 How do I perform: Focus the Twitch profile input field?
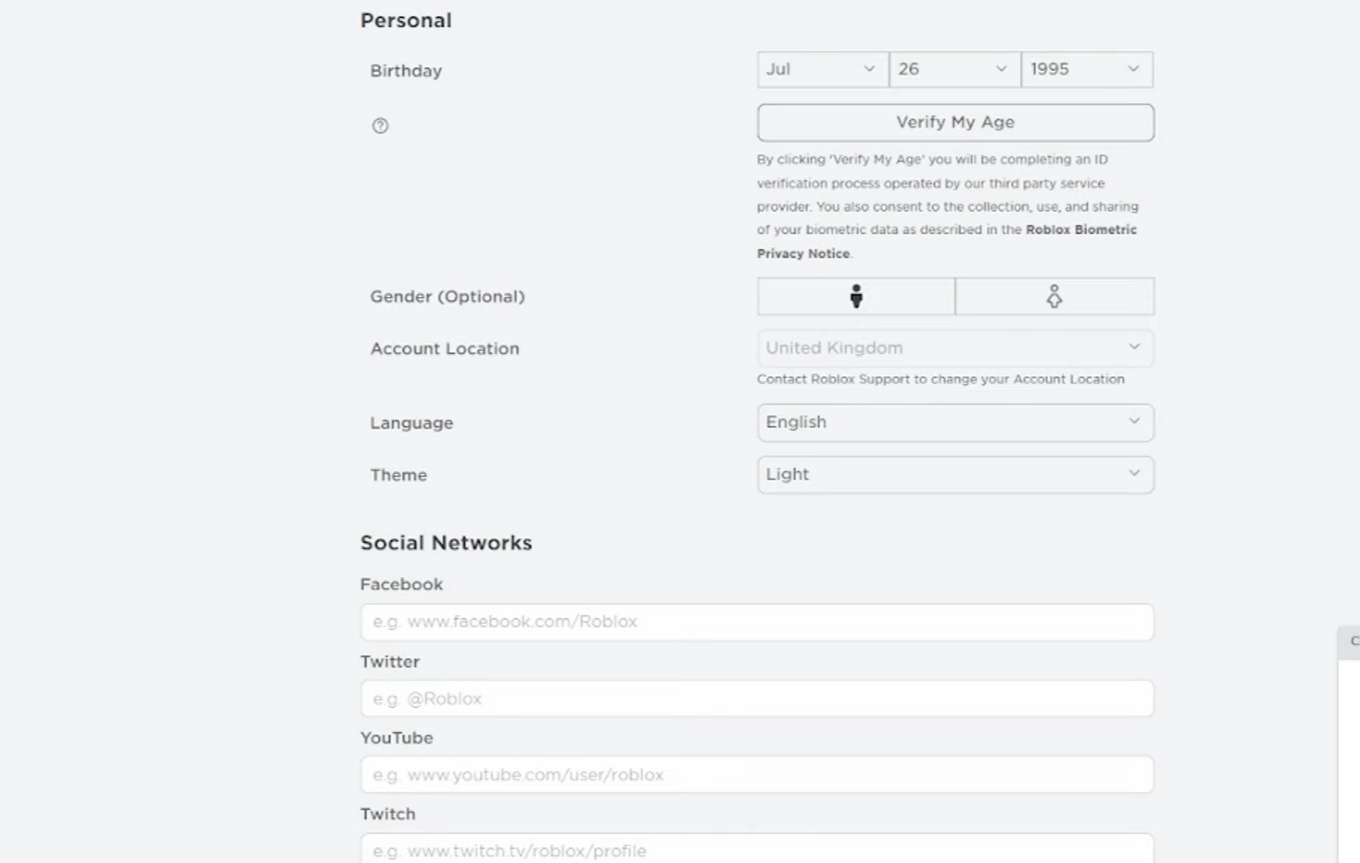pos(757,849)
